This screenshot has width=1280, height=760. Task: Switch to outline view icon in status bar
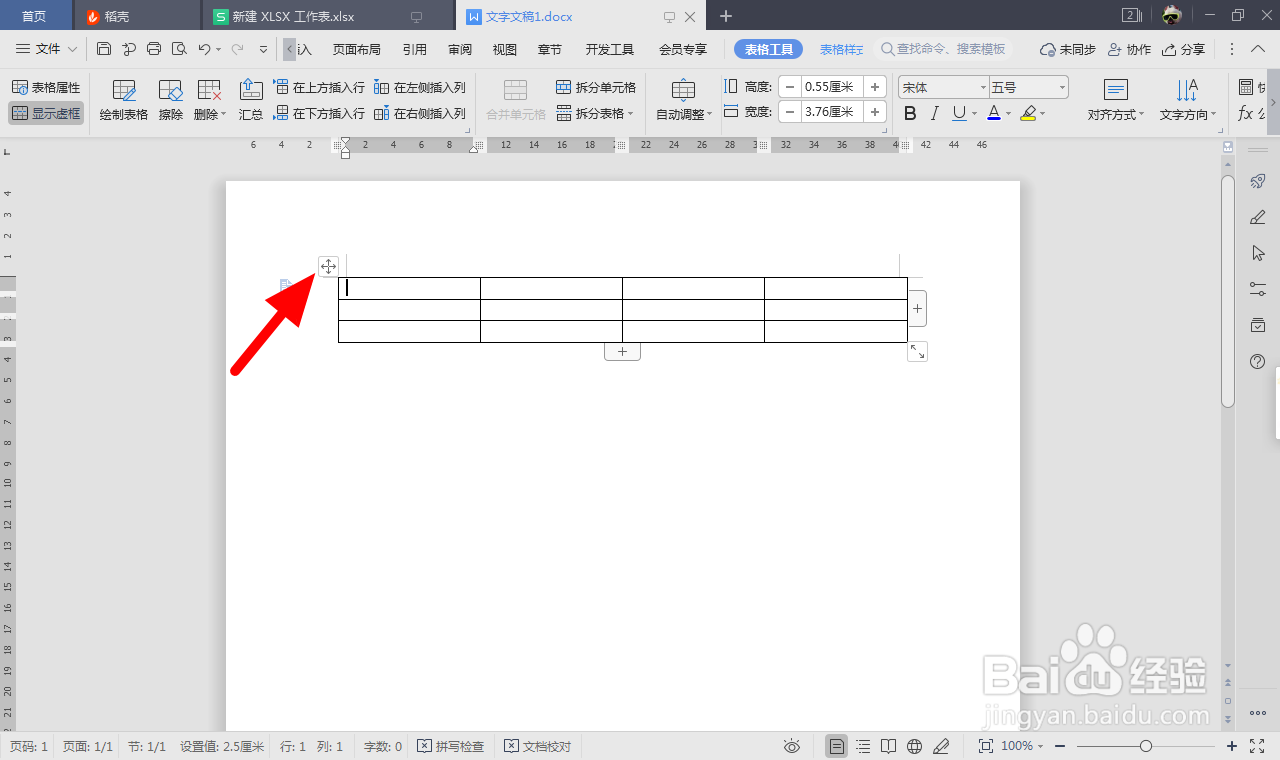click(x=863, y=746)
